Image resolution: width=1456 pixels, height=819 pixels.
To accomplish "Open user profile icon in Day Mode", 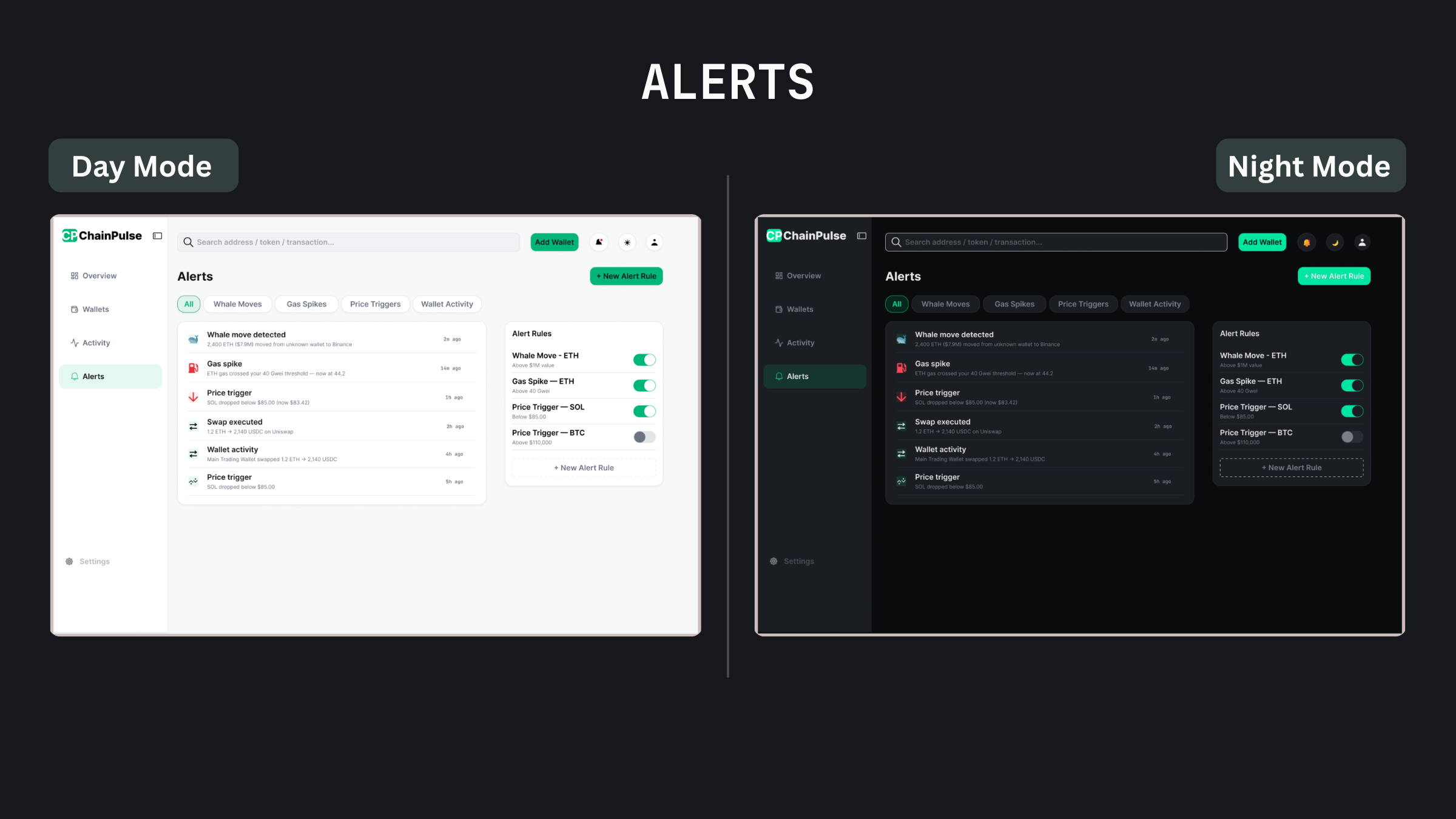I will (x=654, y=242).
